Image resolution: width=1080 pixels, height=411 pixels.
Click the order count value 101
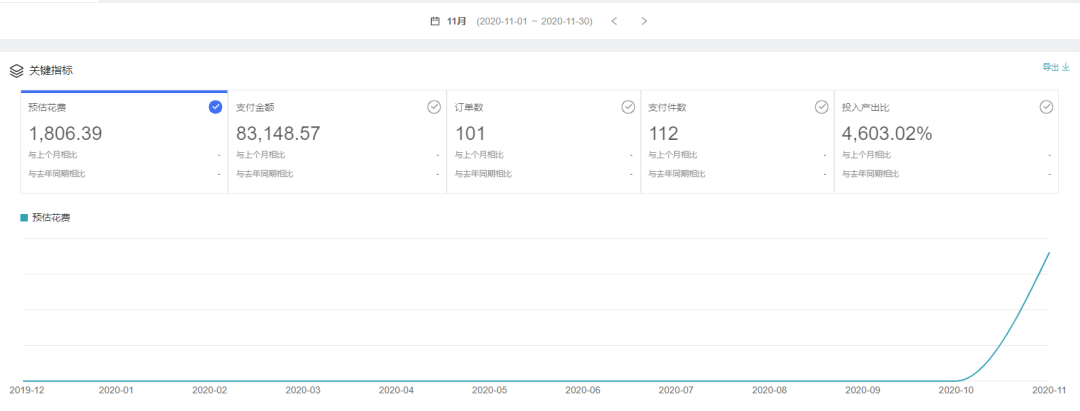click(x=470, y=134)
